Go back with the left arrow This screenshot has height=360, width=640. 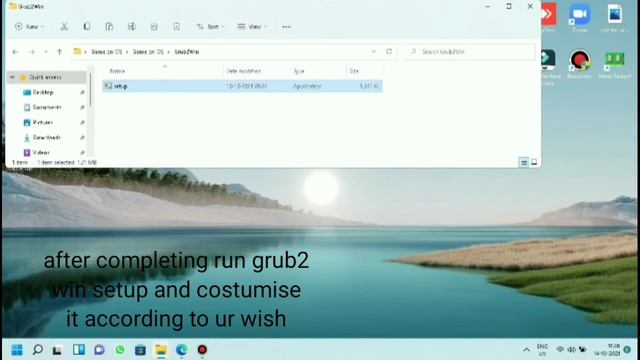15,52
